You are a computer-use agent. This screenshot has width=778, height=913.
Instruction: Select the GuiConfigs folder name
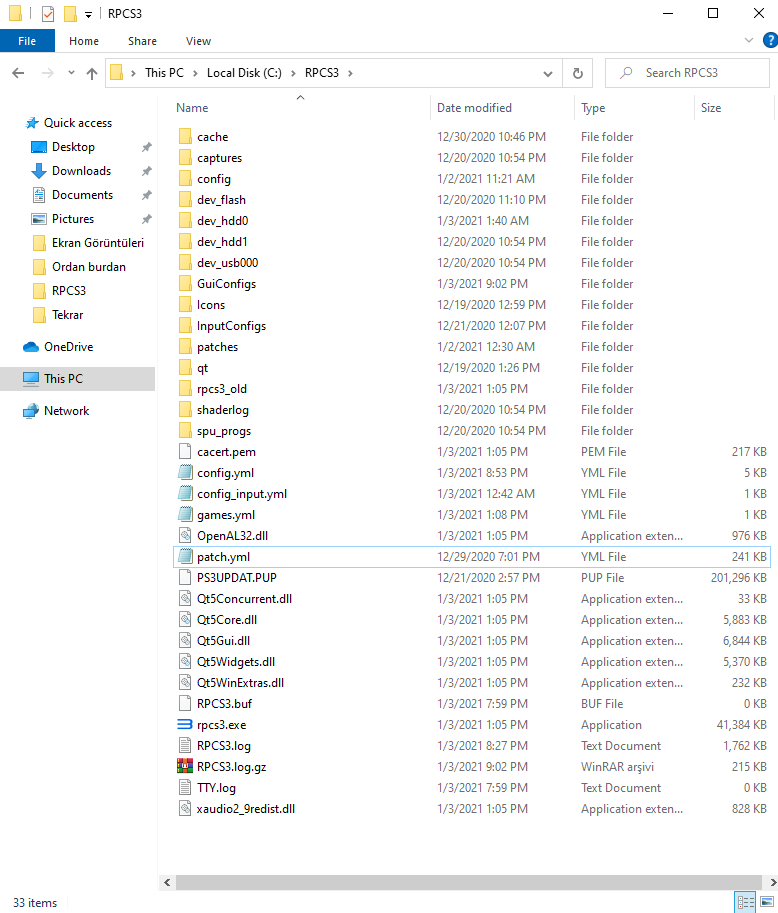(226, 284)
